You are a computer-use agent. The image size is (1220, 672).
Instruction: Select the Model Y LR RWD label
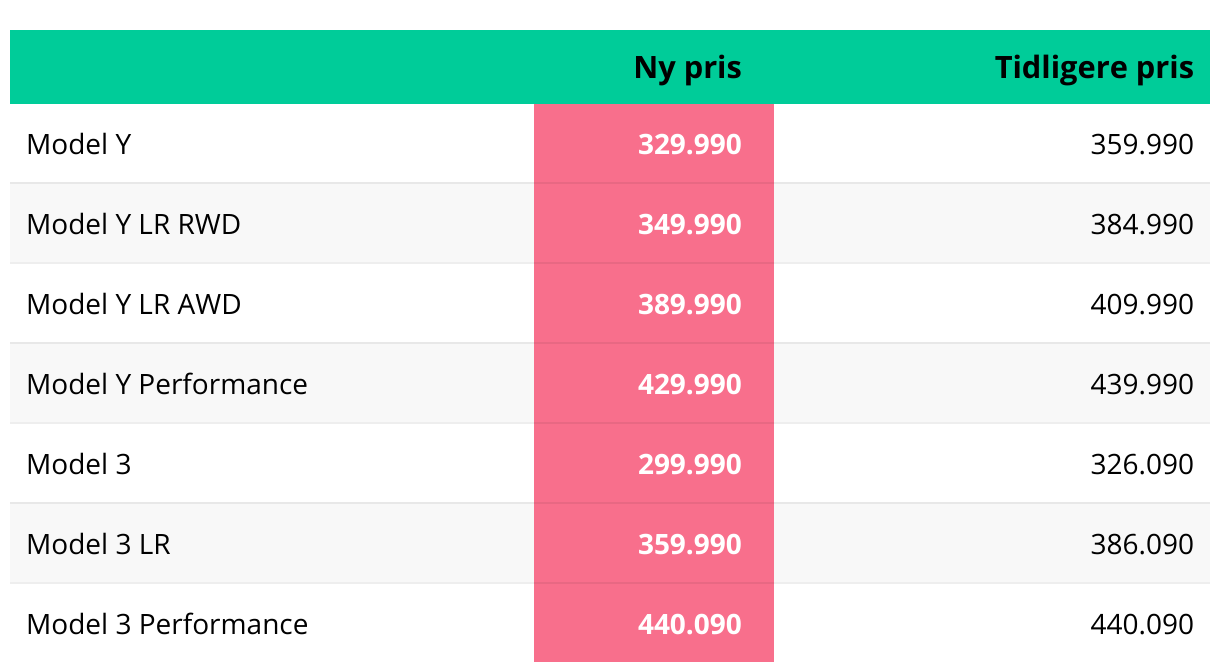point(134,224)
